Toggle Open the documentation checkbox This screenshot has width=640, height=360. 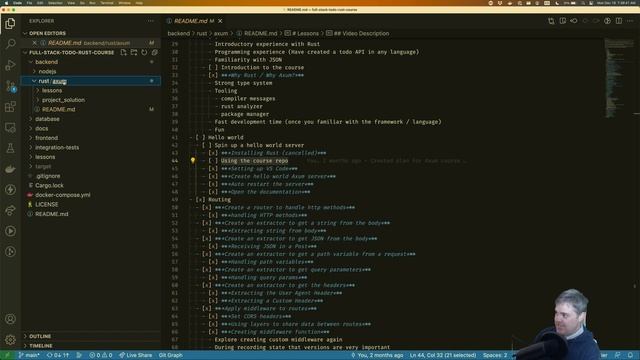pos(213,191)
